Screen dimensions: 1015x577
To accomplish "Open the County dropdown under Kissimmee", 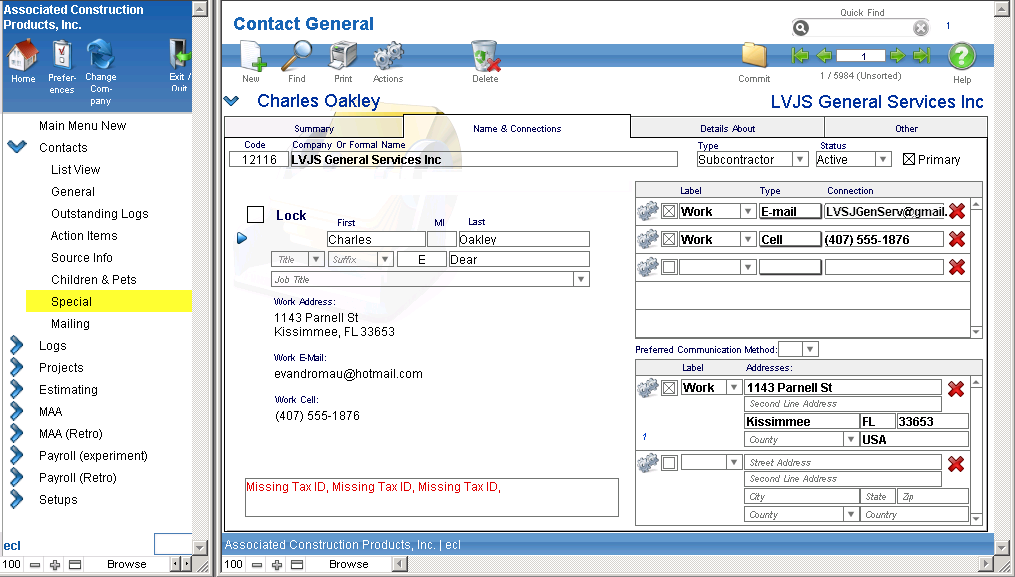I will coord(851,439).
